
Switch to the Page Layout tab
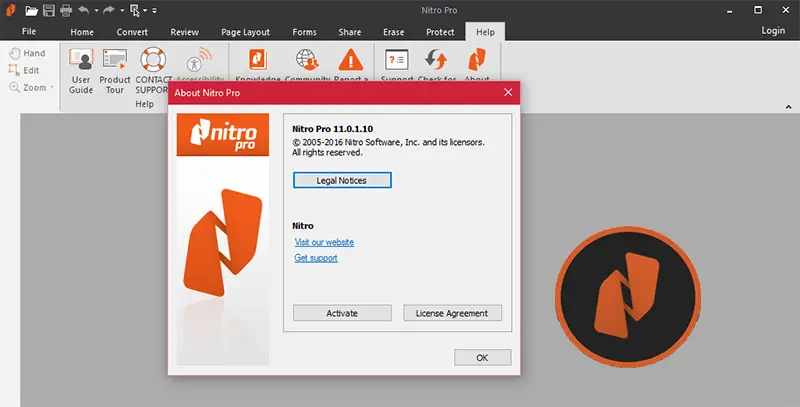[245, 32]
